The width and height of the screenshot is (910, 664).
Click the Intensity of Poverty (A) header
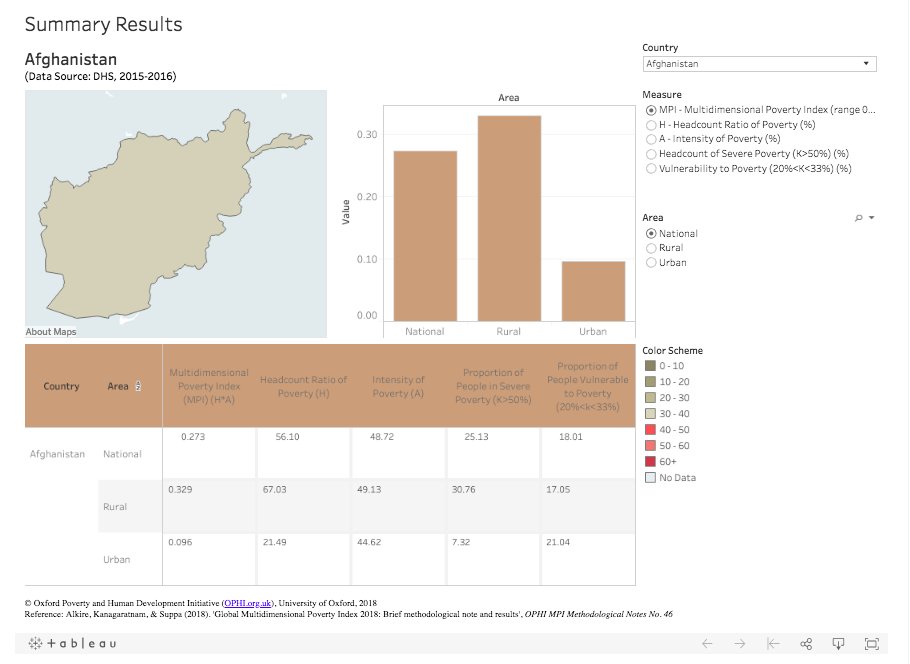pyautogui.click(x=398, y=386)
